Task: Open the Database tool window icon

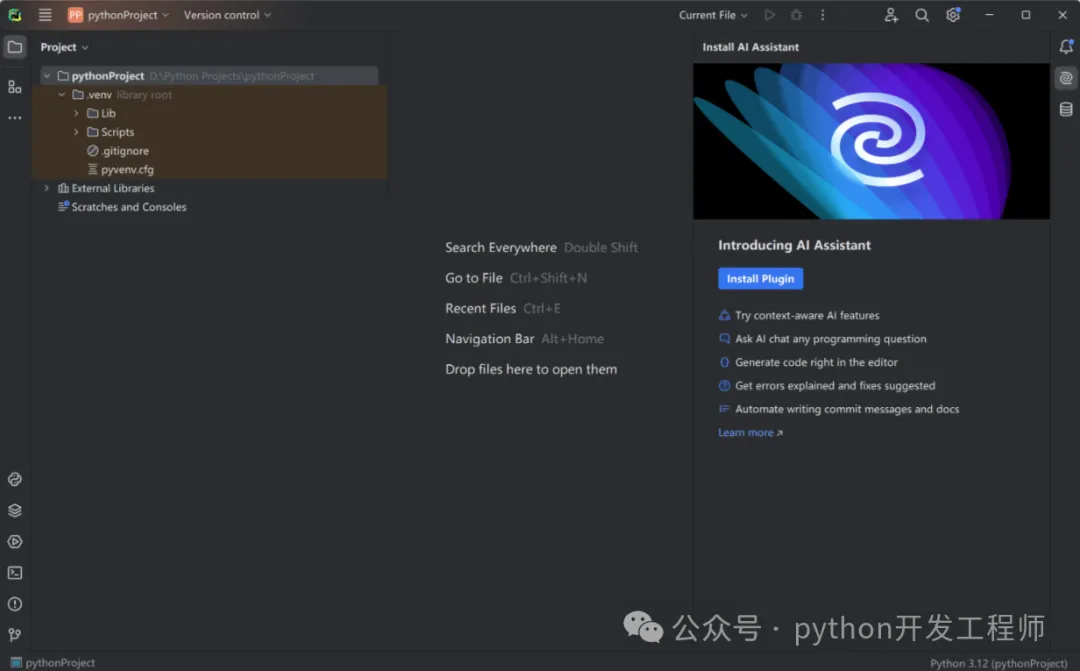Action: tap(1066, 109)
